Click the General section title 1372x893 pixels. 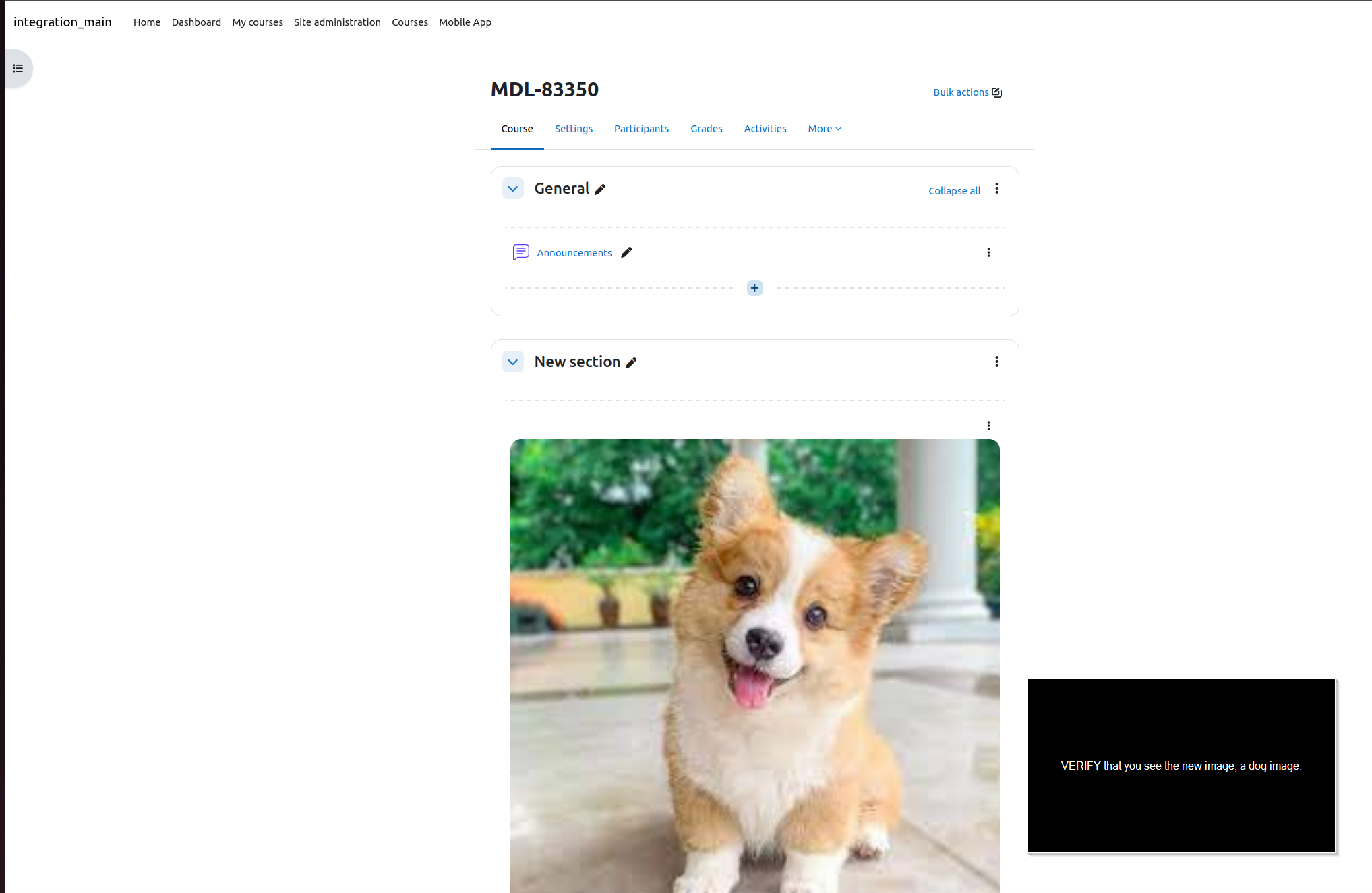(562, 189)
